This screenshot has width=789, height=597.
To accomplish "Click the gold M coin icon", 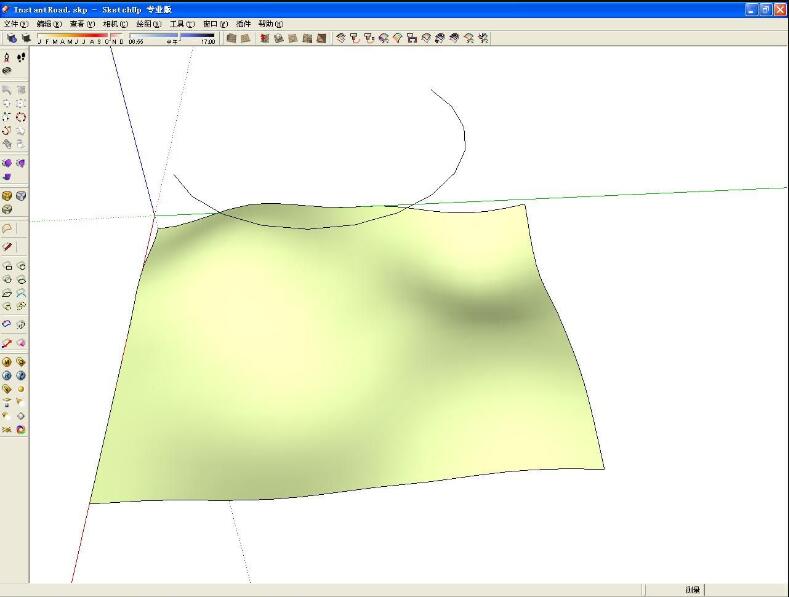I will [7, 362].
